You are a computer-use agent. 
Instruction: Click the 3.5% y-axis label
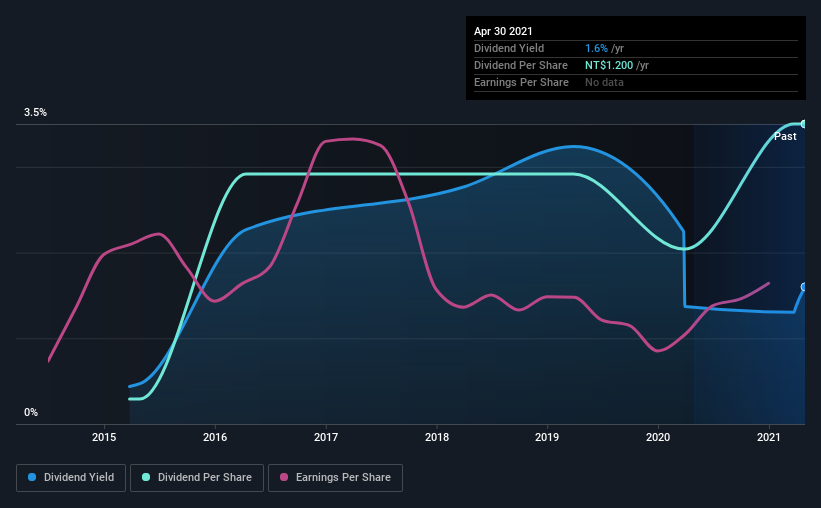[x=35, y=113]
